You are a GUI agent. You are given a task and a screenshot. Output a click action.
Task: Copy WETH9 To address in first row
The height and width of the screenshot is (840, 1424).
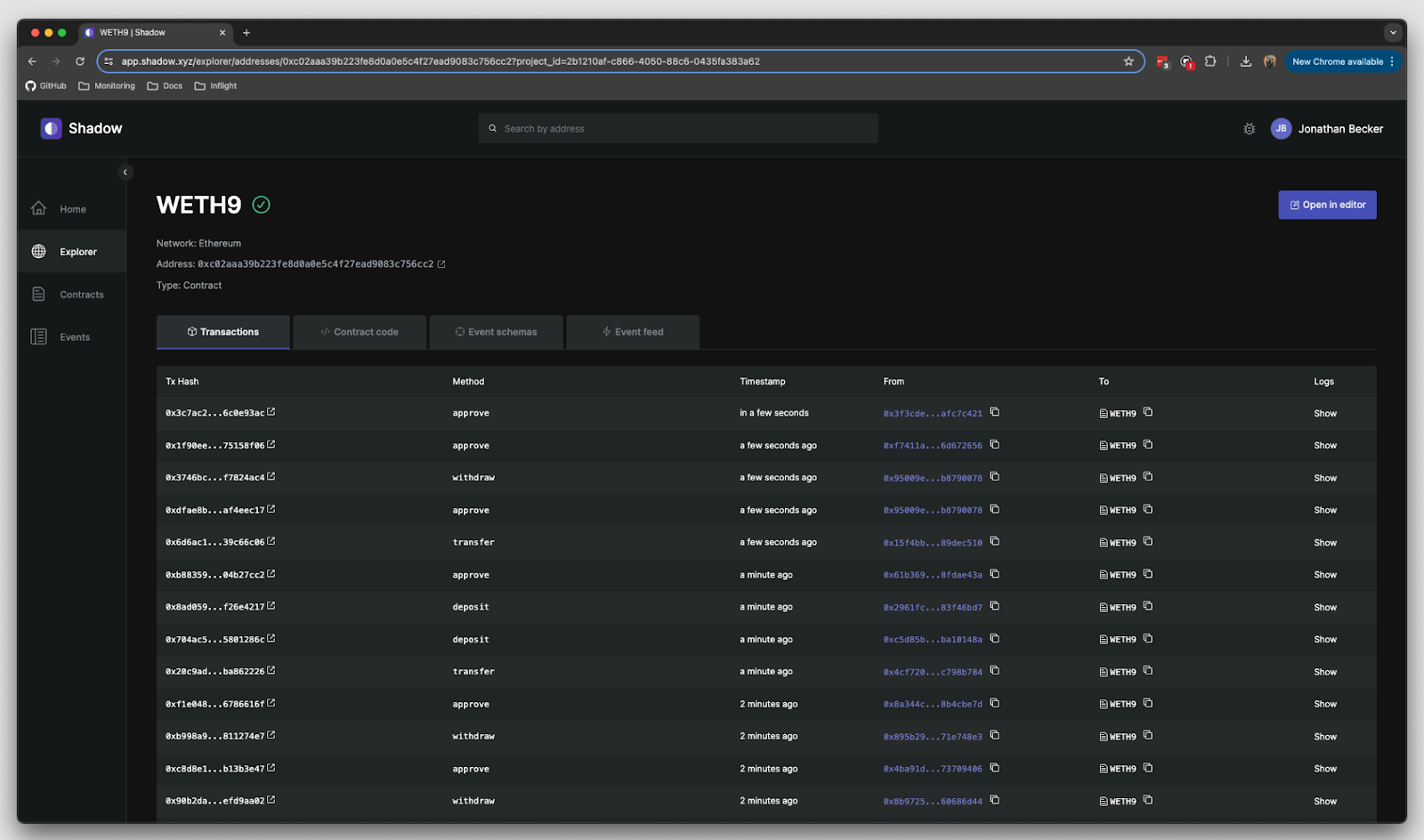(1148, 412)
